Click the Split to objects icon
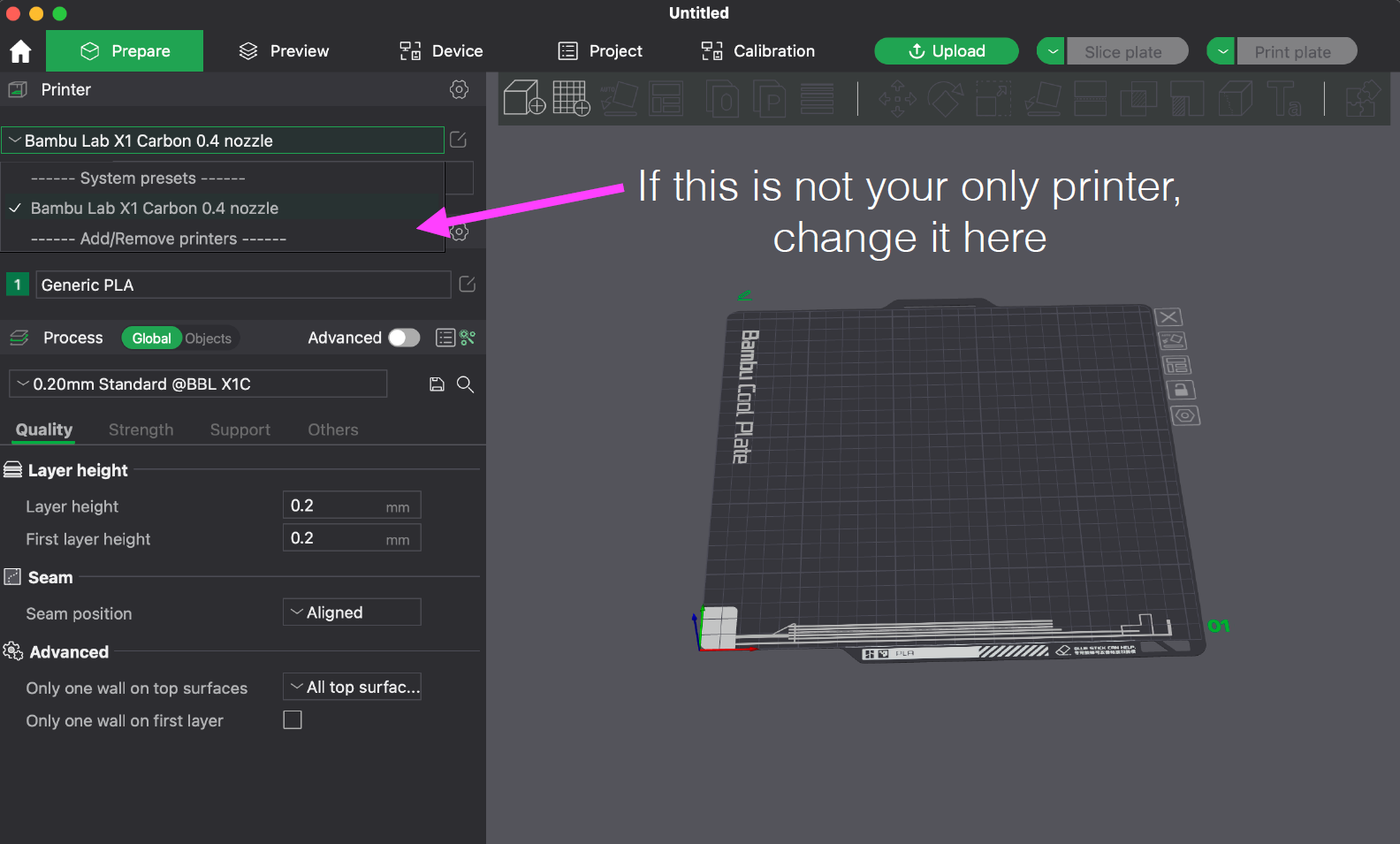Screen dimensions: 1400x844 click(723, 98)
